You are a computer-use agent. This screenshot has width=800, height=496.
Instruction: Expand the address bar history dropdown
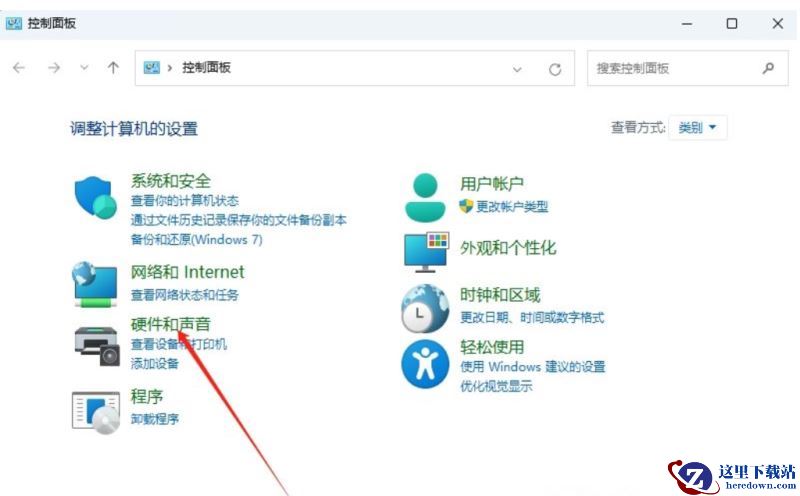click(x=517, y=69)
